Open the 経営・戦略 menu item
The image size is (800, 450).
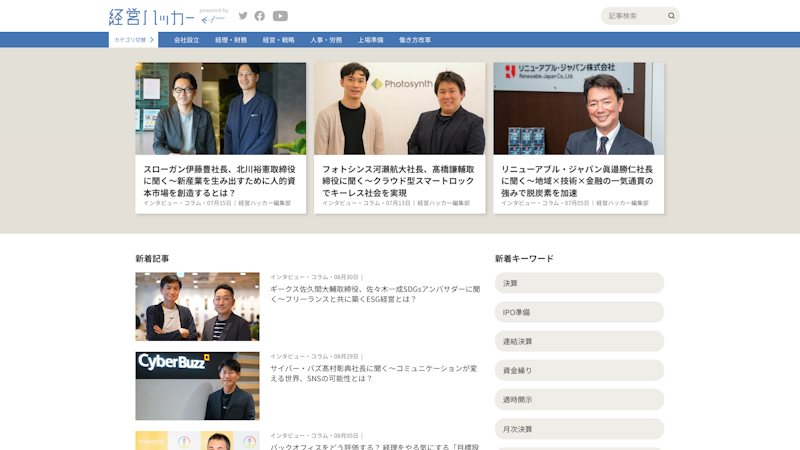pyautogui.click(x=279, y=40)
